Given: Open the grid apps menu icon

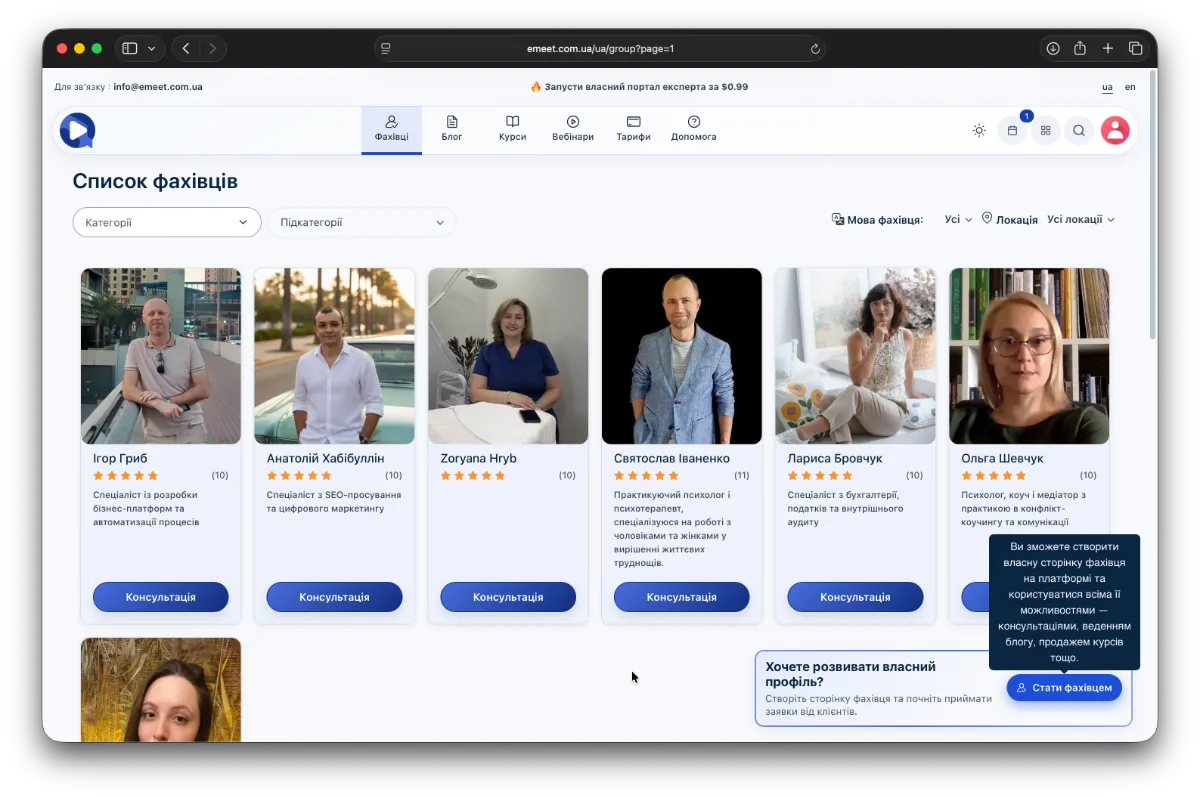Looking at the screenshot, I should pyautogui.click(x=1046, y=130).
